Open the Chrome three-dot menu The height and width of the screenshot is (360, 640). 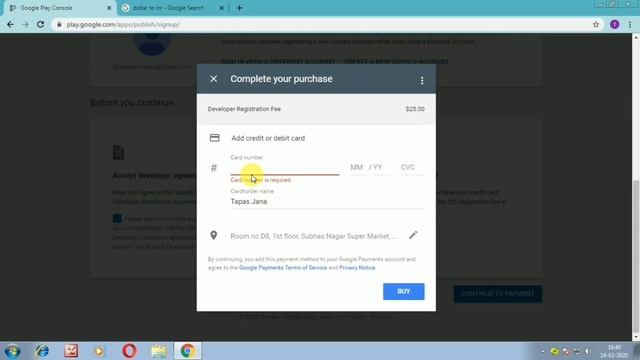[x=630, y=24]
